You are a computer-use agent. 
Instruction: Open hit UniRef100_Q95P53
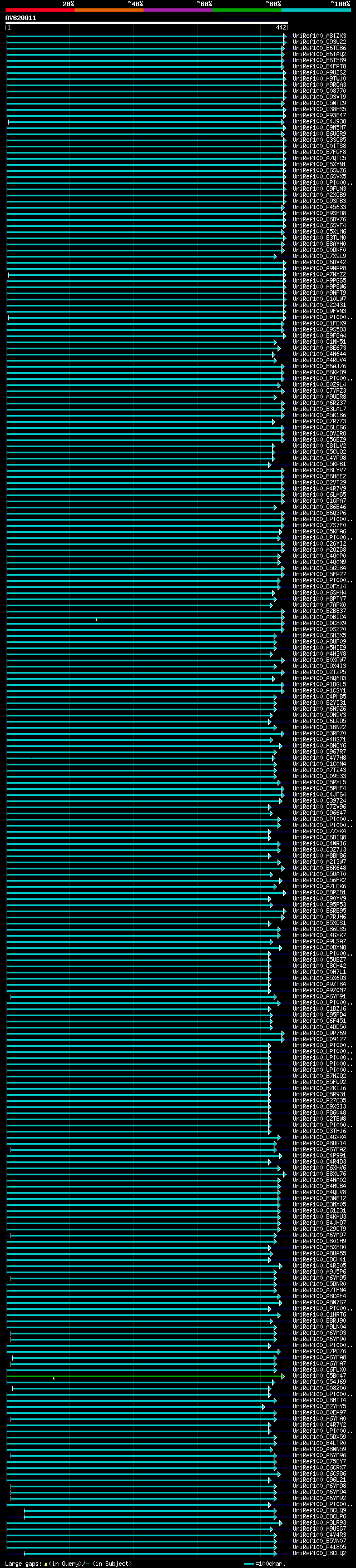pyautogui.click(x=319, y=905)
